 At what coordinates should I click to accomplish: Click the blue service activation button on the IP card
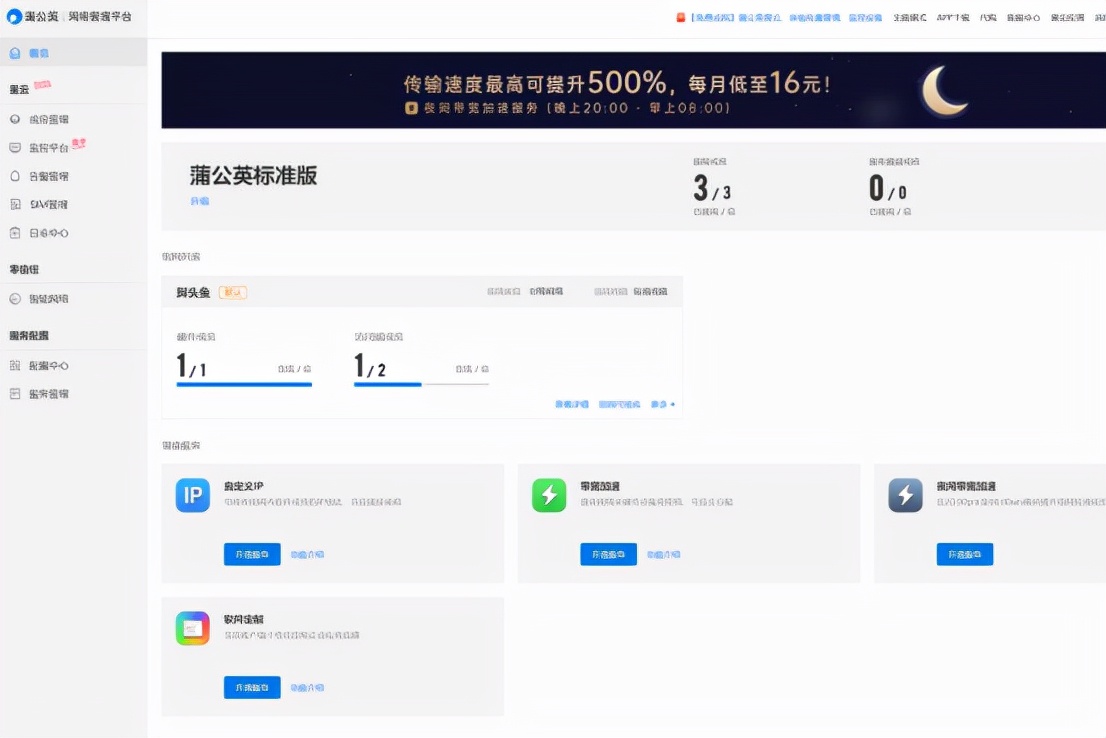pyautogui.click(x=251, y=554)
